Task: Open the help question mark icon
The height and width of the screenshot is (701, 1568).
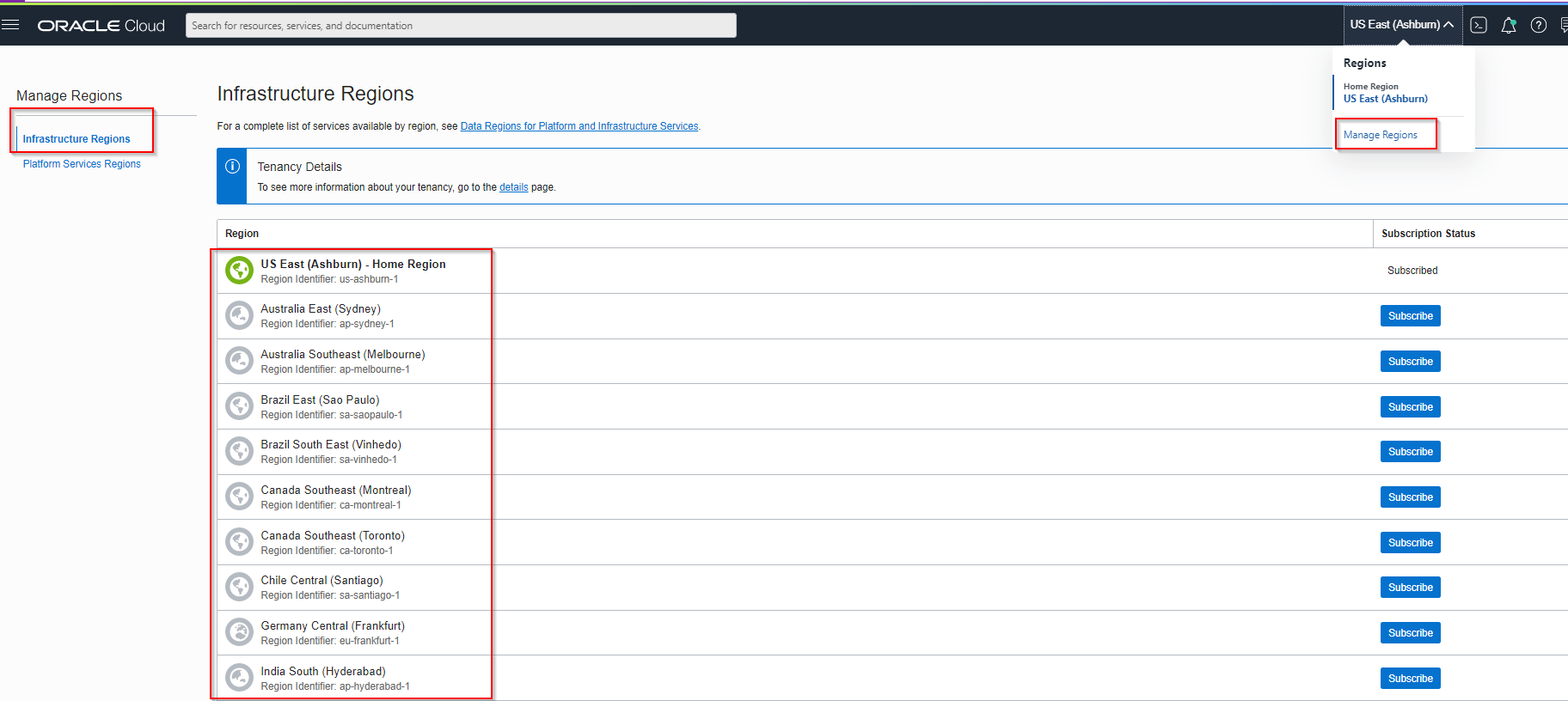Action: click(x=1539, y=25)
